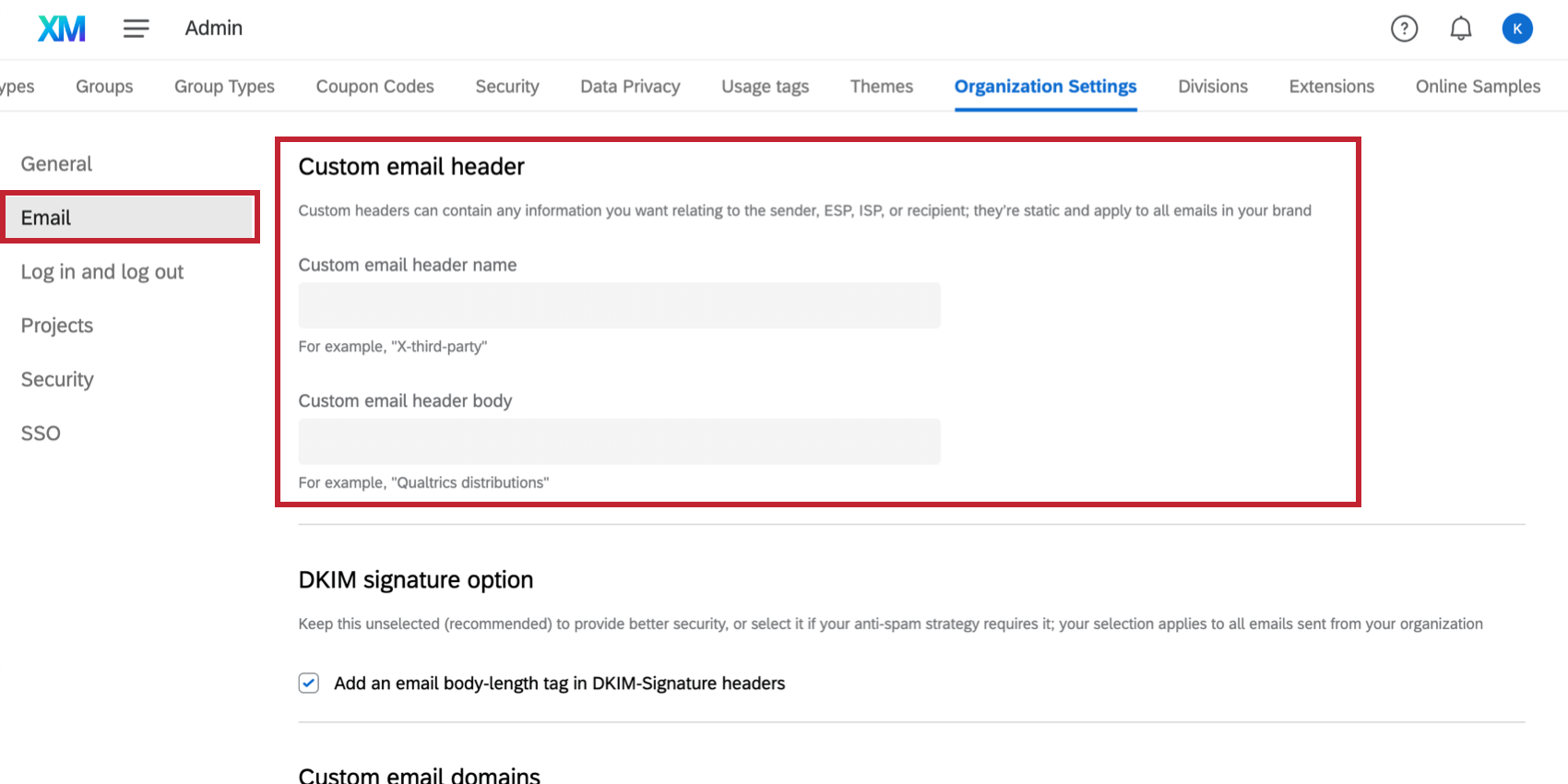This screenshot has height=784, width=1568.
Task: Open the help question mark icon
Action: [1404, 29]
